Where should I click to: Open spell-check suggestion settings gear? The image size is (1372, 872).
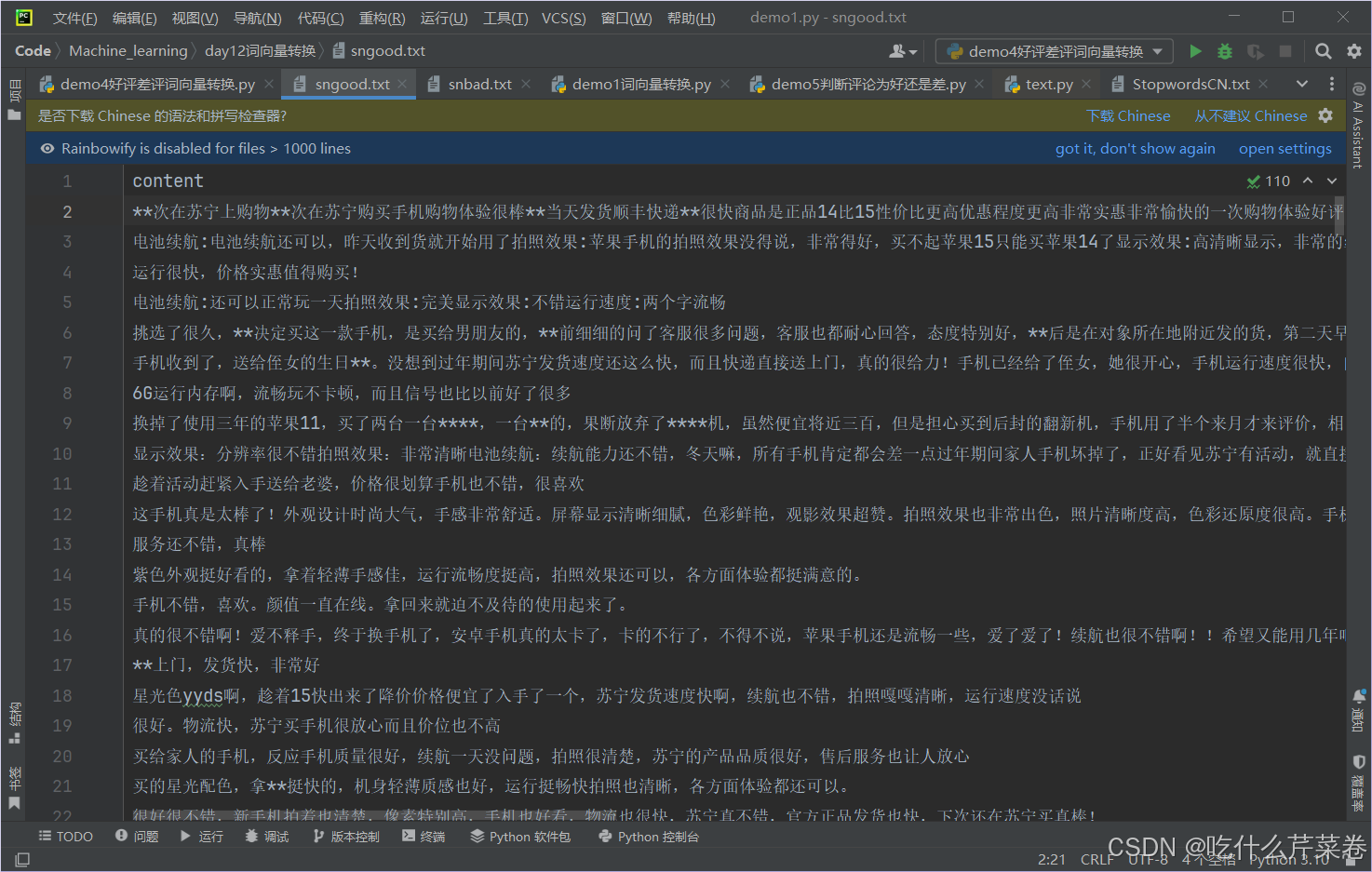[1325, 115]
